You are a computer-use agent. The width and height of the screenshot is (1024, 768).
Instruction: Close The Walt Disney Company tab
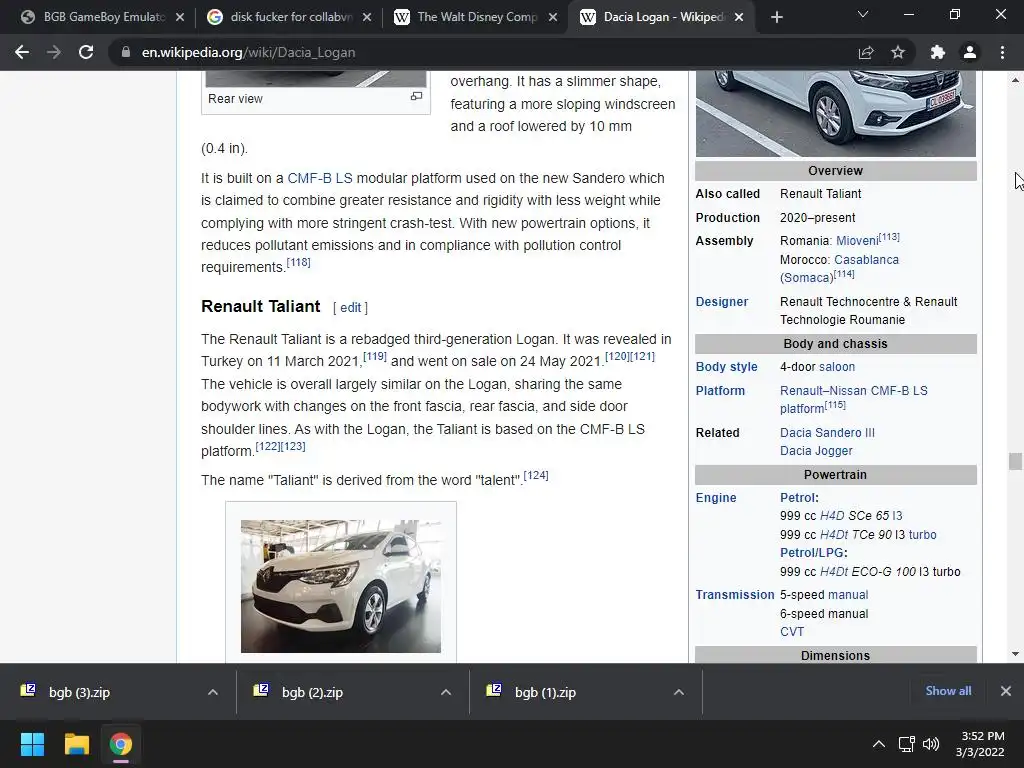click(x=553, y=17)
